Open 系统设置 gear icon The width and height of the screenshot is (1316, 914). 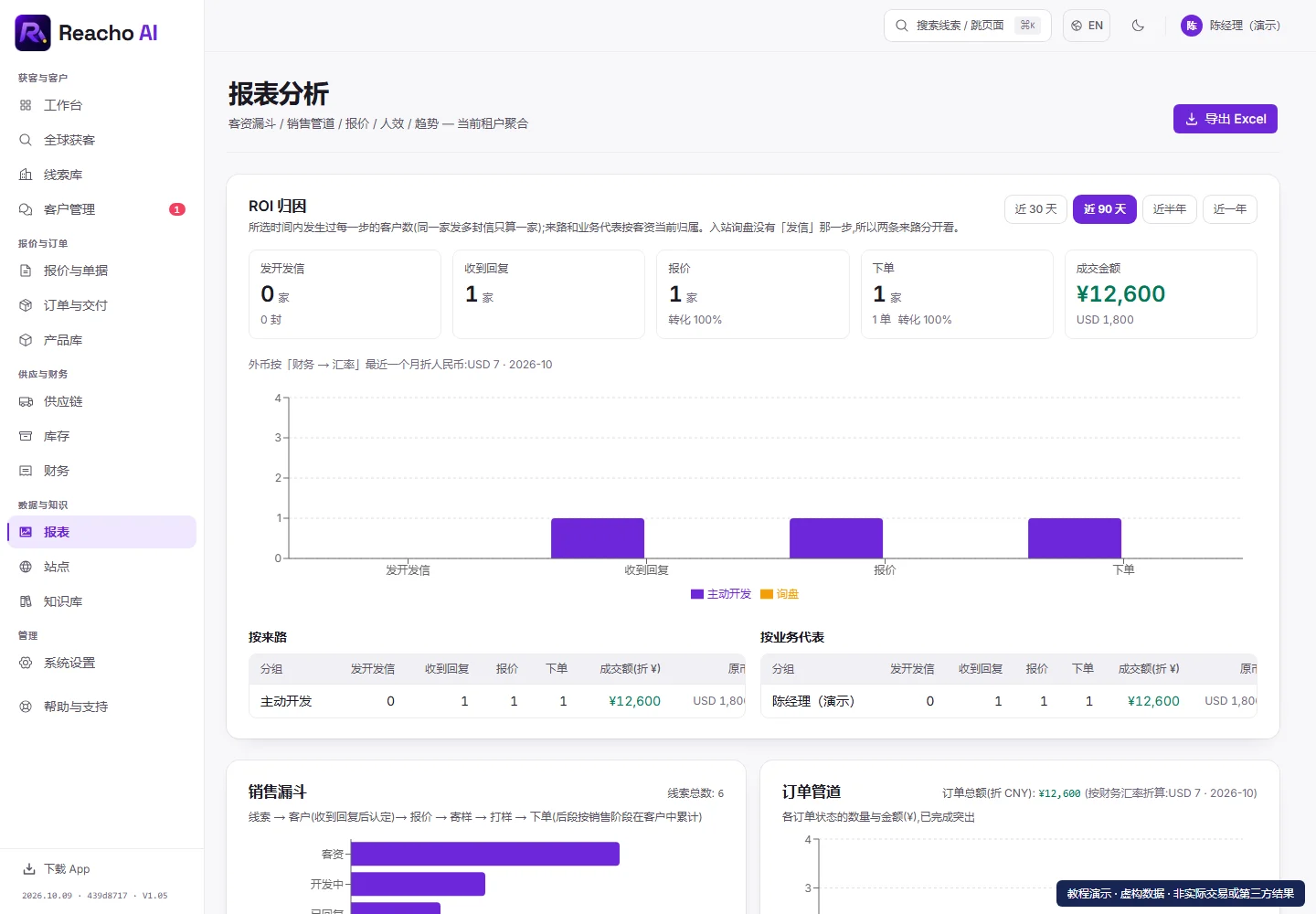(26, 663)
